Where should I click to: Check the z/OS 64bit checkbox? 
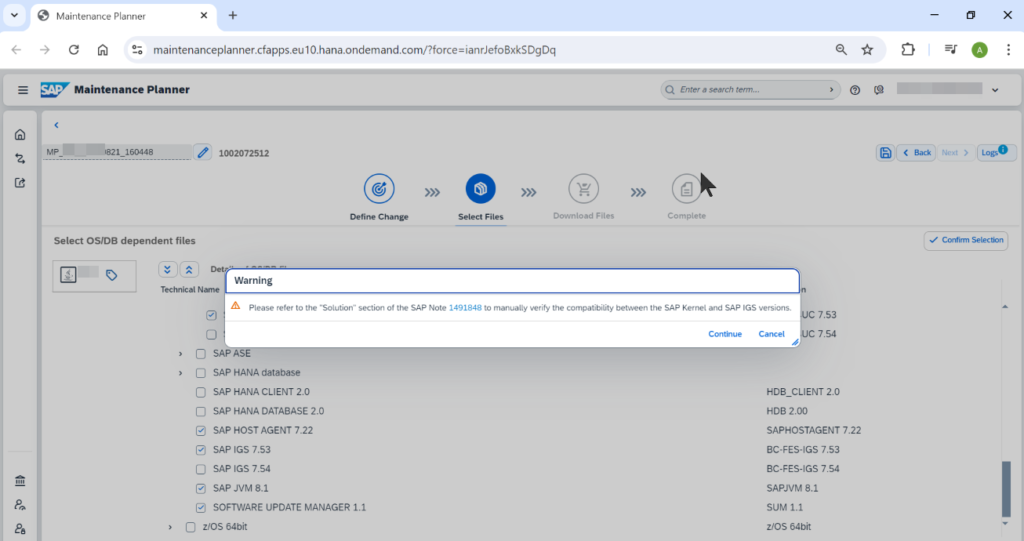coord(190,527)
